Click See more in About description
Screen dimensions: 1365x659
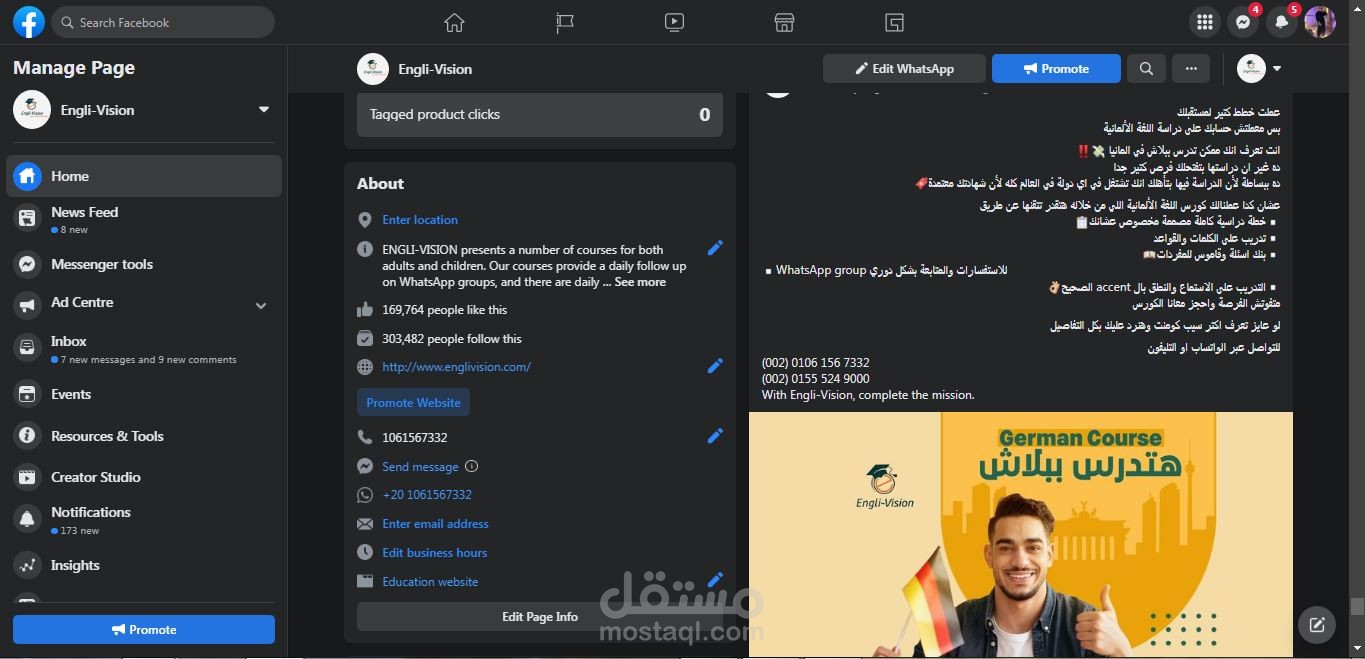point(640,282)
